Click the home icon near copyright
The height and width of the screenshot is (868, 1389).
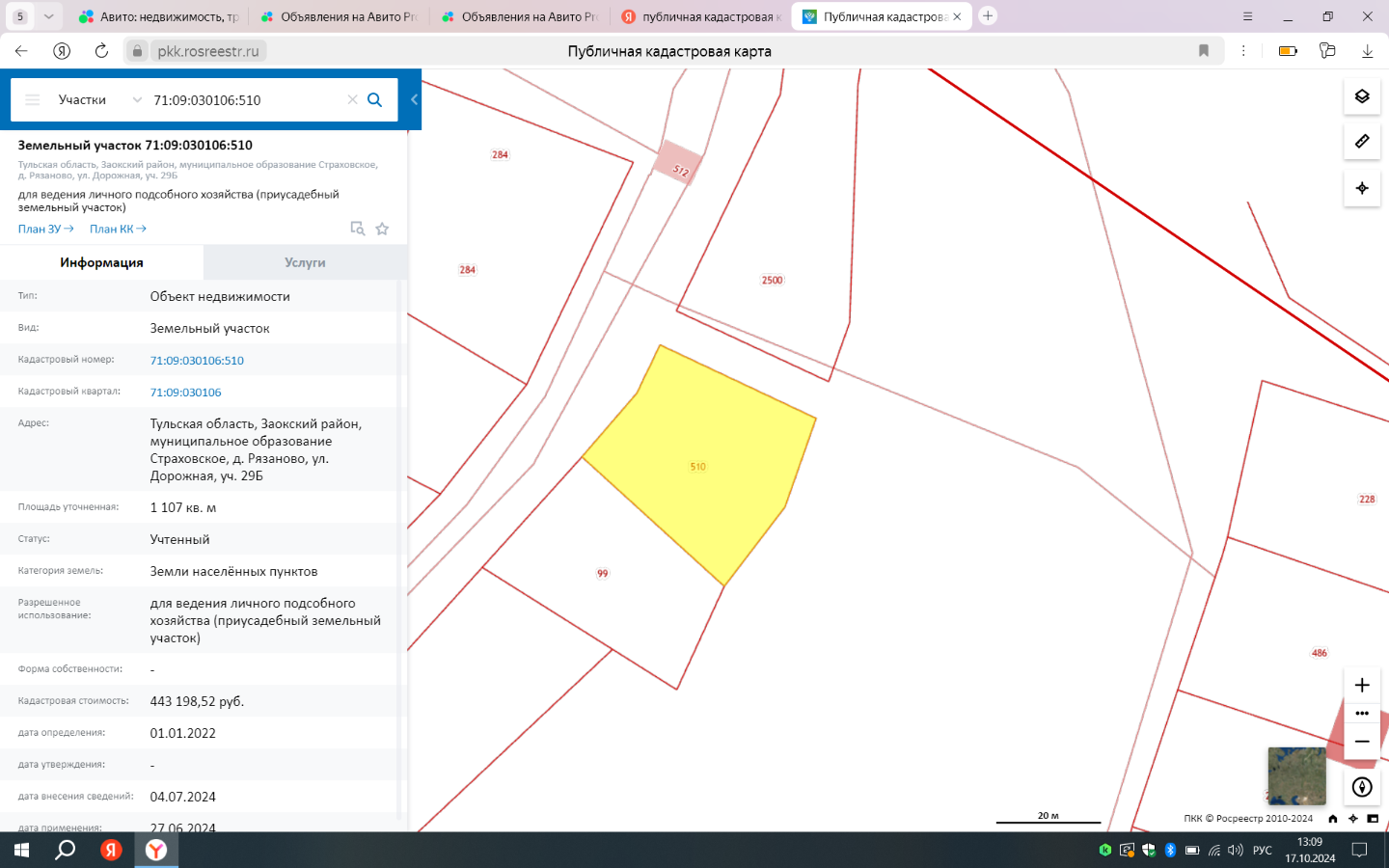click(x=1333, y=819)
